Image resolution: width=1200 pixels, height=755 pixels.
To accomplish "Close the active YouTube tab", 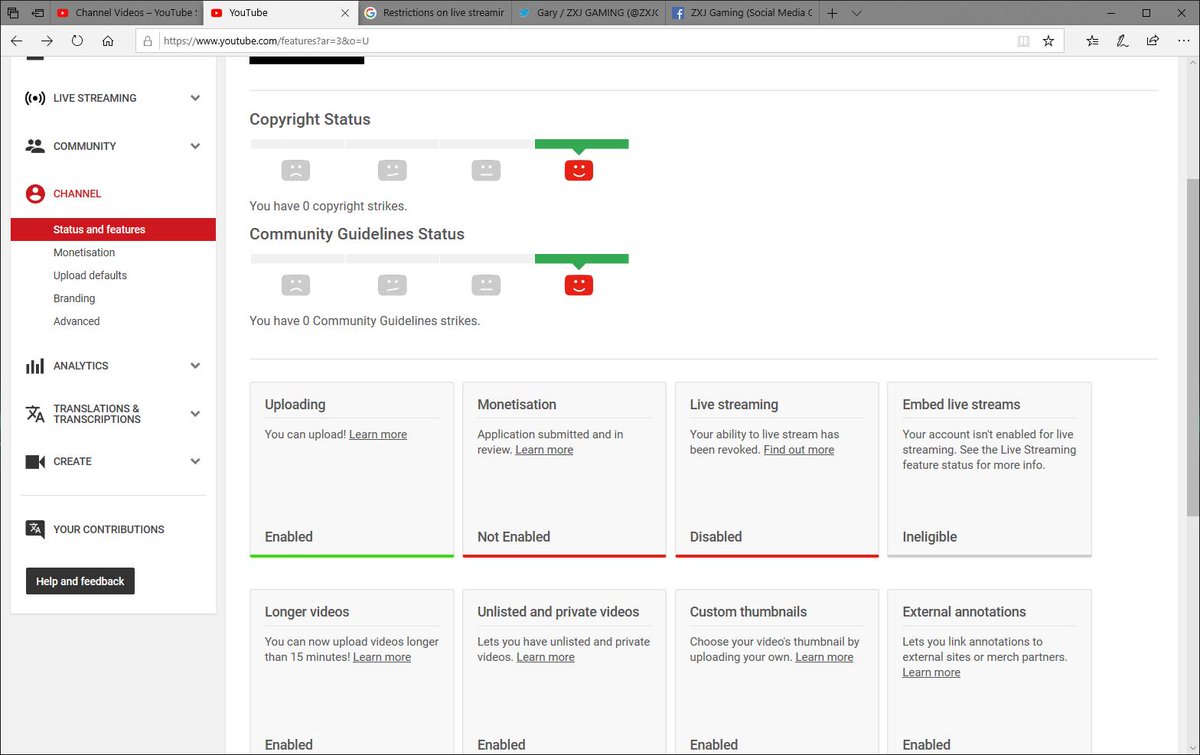I will (345, 13).
